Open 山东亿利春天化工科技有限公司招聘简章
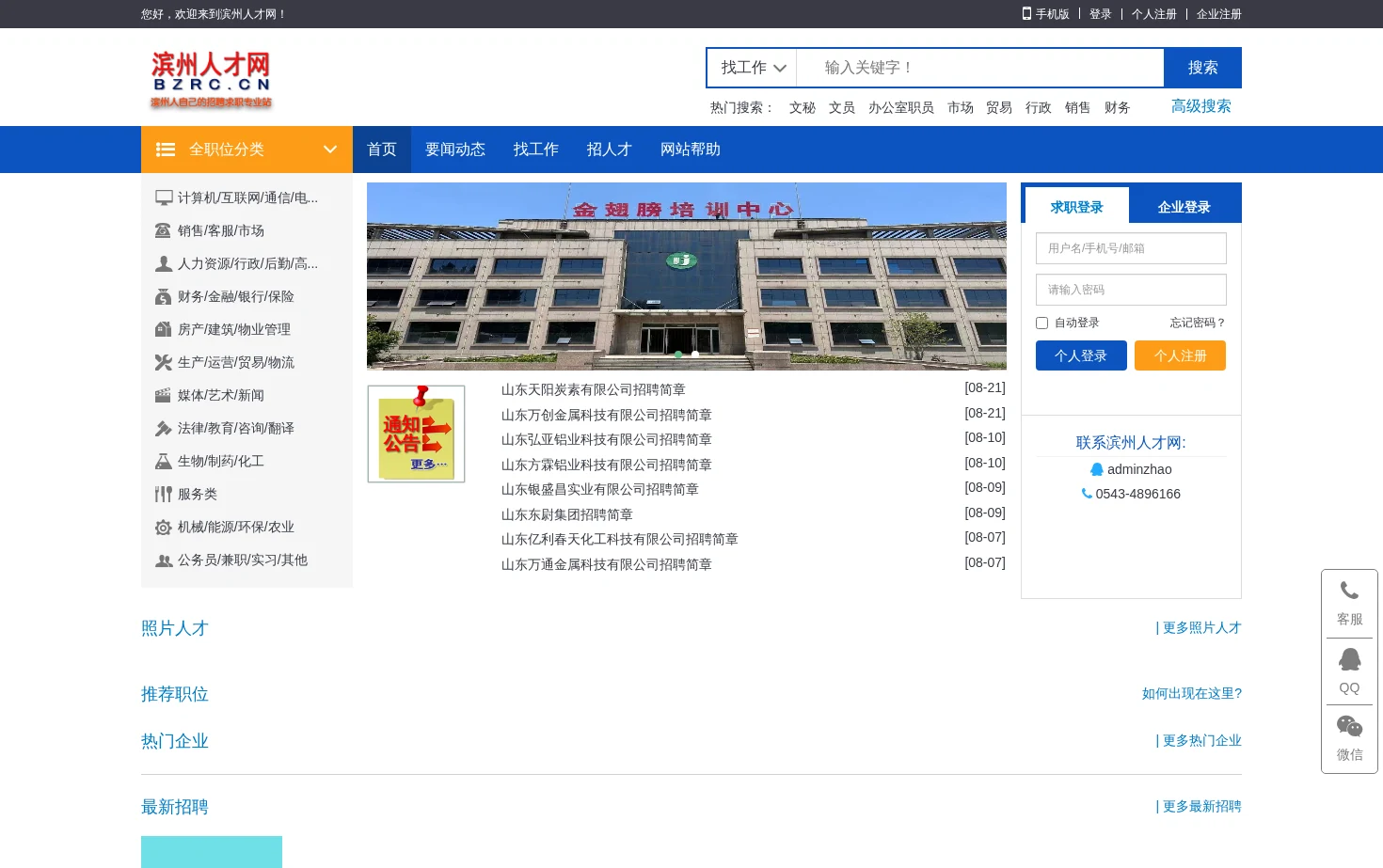Image resolution: width=1383 pixels, height=868 pixels. tap(620, 539)
